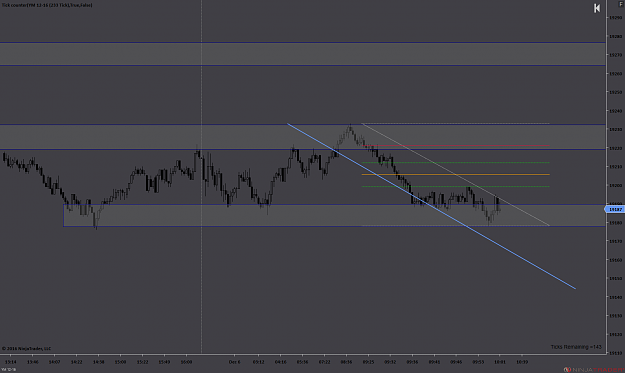Click the 14:22 time axis label

(x=77, y=362)
